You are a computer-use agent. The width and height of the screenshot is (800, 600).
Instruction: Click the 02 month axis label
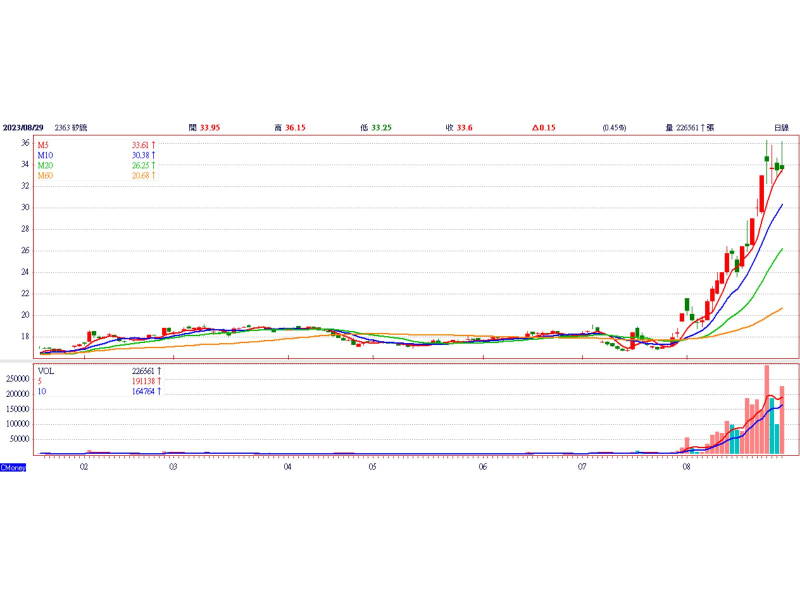click(84, 467)
